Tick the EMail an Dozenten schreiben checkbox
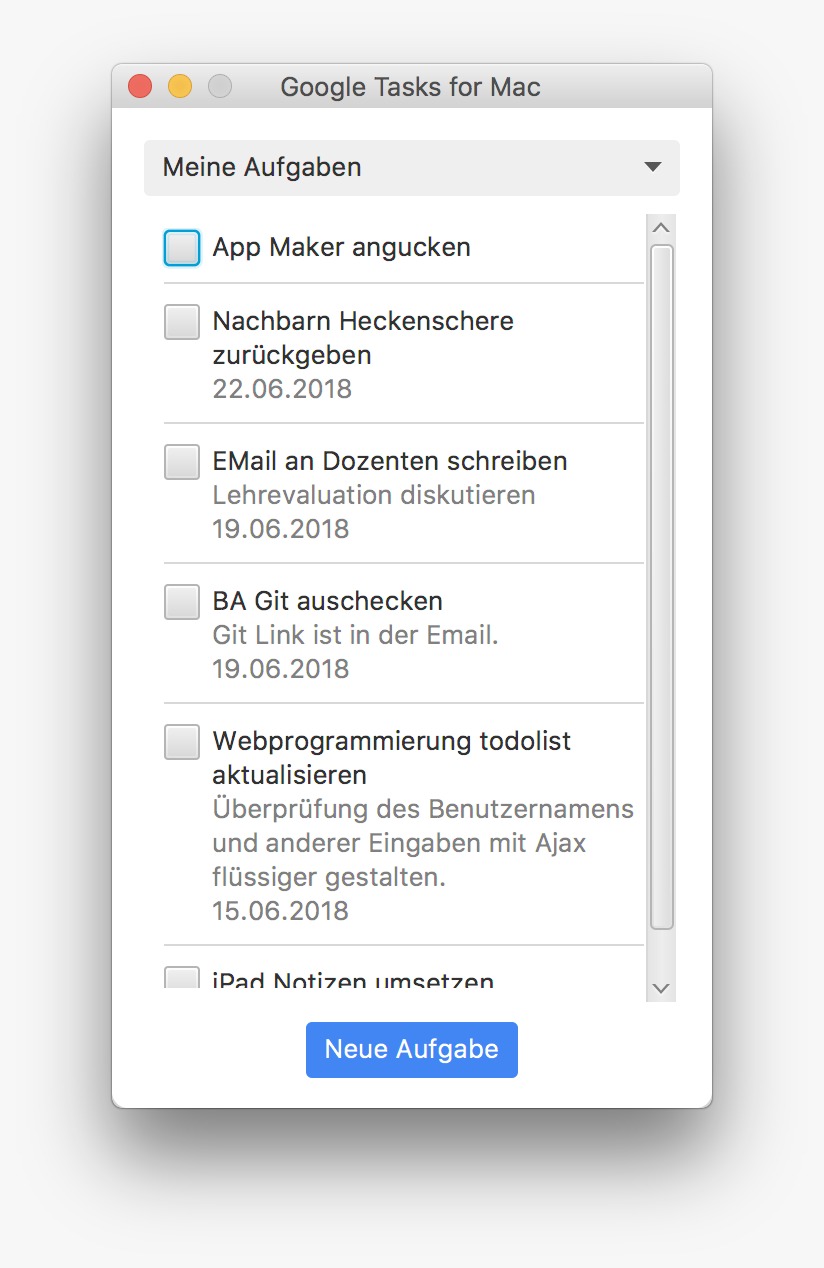 [182, 462]
